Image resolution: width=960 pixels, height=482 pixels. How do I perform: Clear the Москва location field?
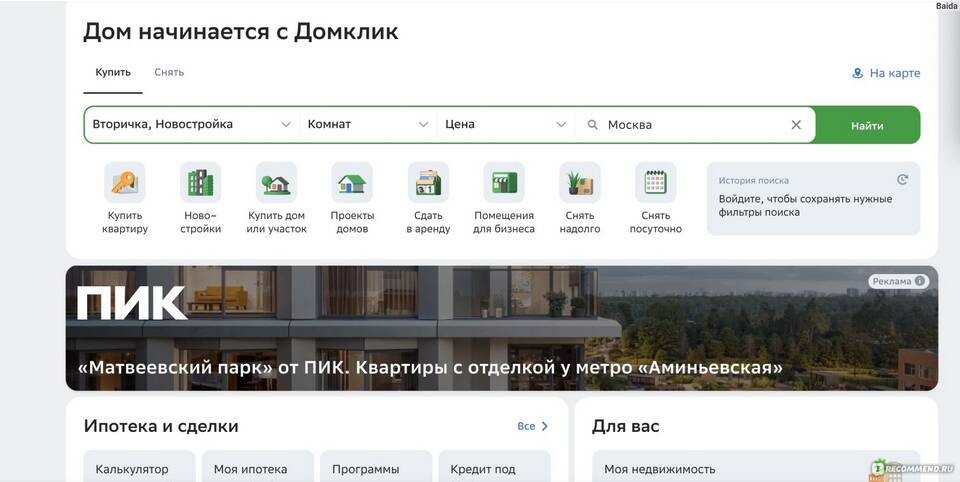pos(796,125)
